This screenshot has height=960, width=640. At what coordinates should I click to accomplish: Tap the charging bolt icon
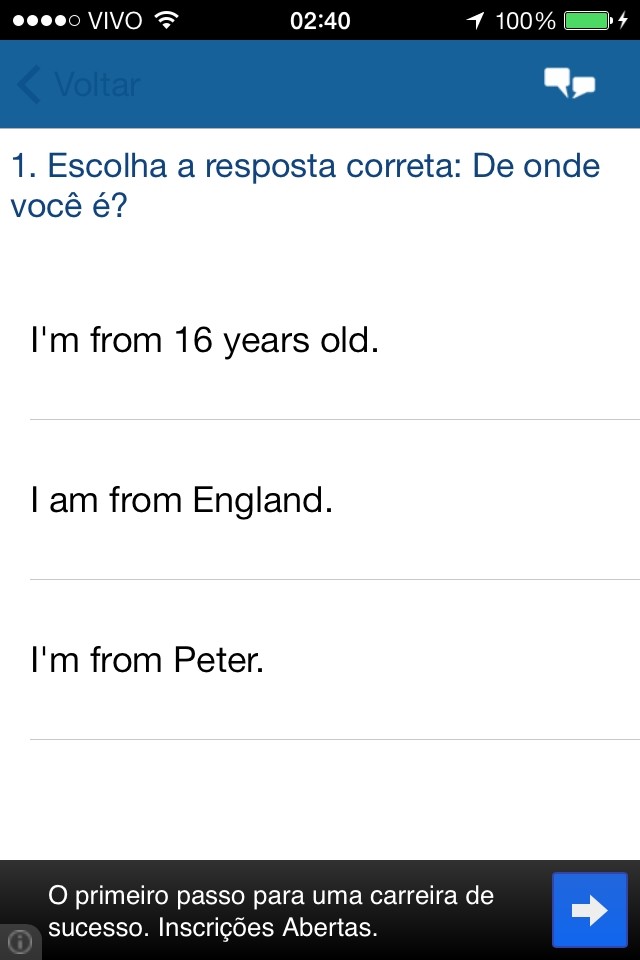[x=623, y=20]
